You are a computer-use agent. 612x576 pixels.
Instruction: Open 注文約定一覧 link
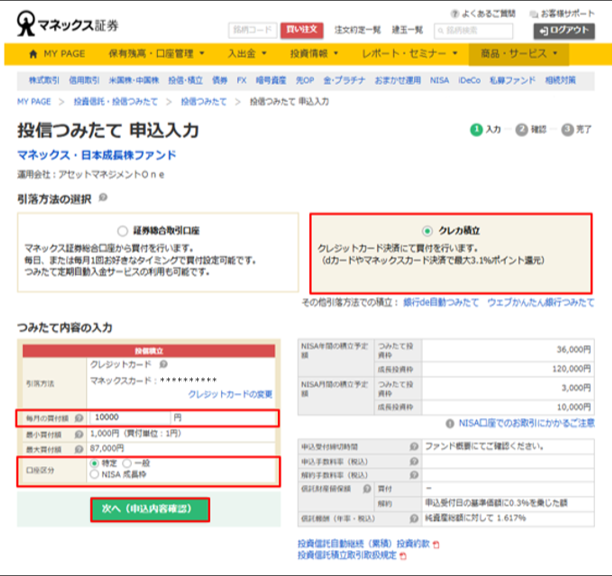coord(357,30)
